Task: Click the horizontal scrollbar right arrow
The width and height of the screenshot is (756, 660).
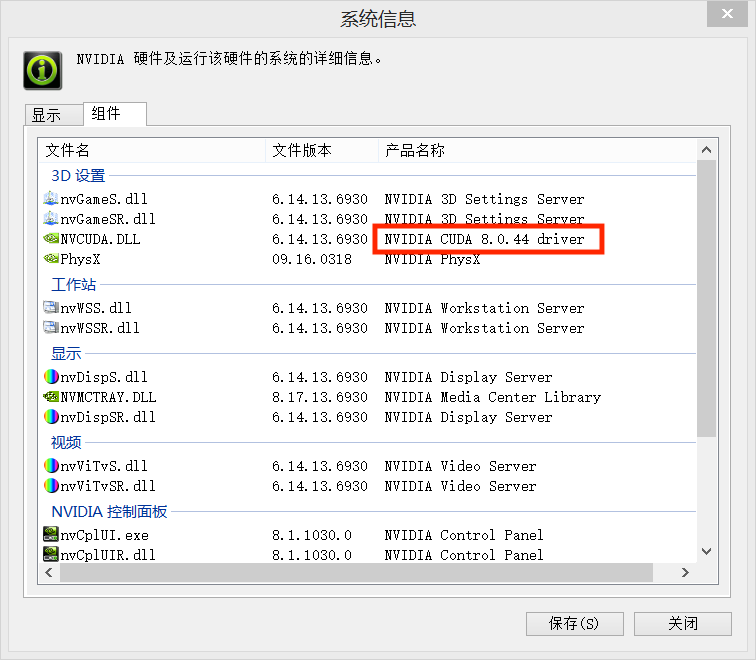Action: click(685, 572)
